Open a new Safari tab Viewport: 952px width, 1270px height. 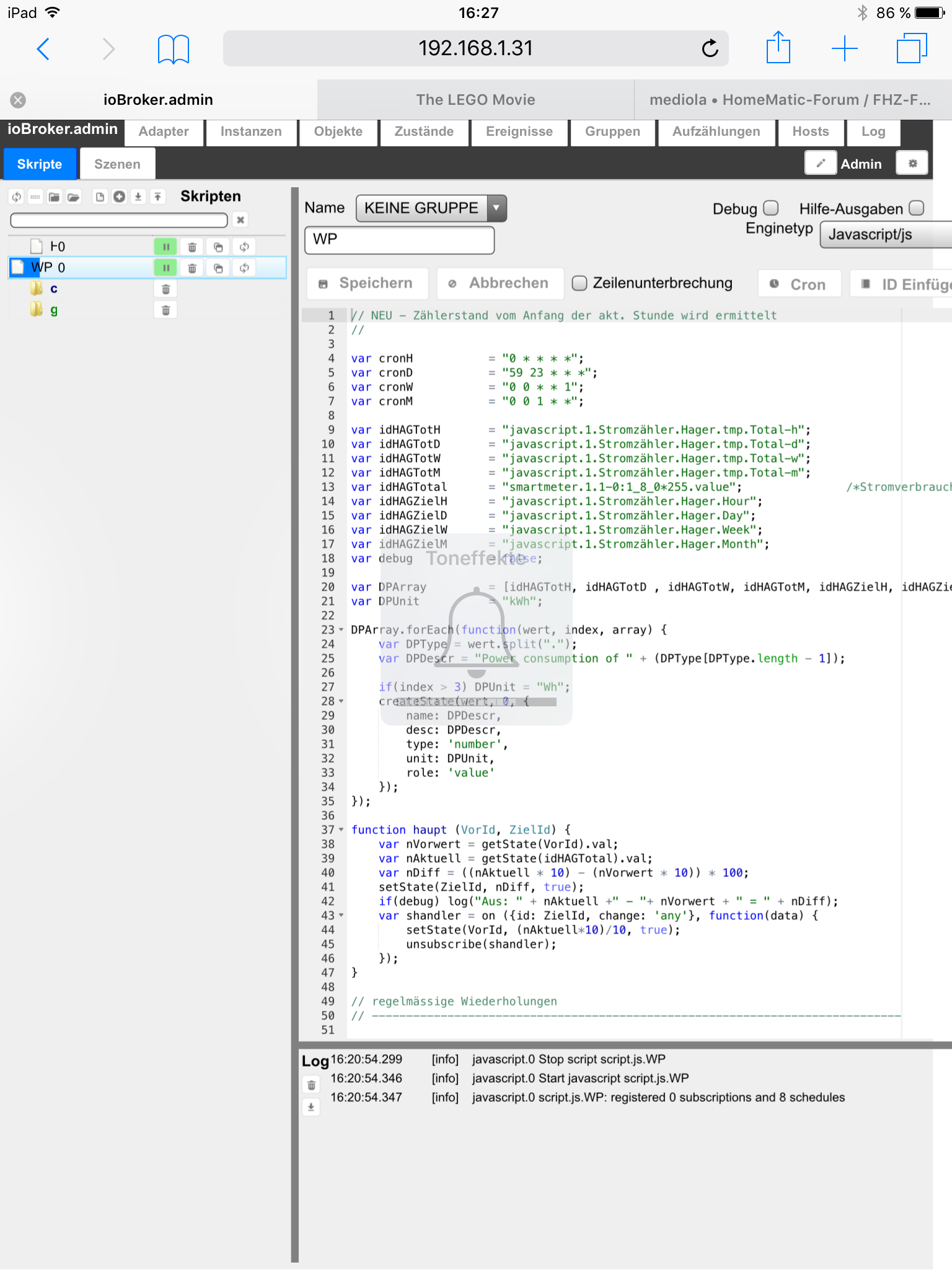point(844,48)
